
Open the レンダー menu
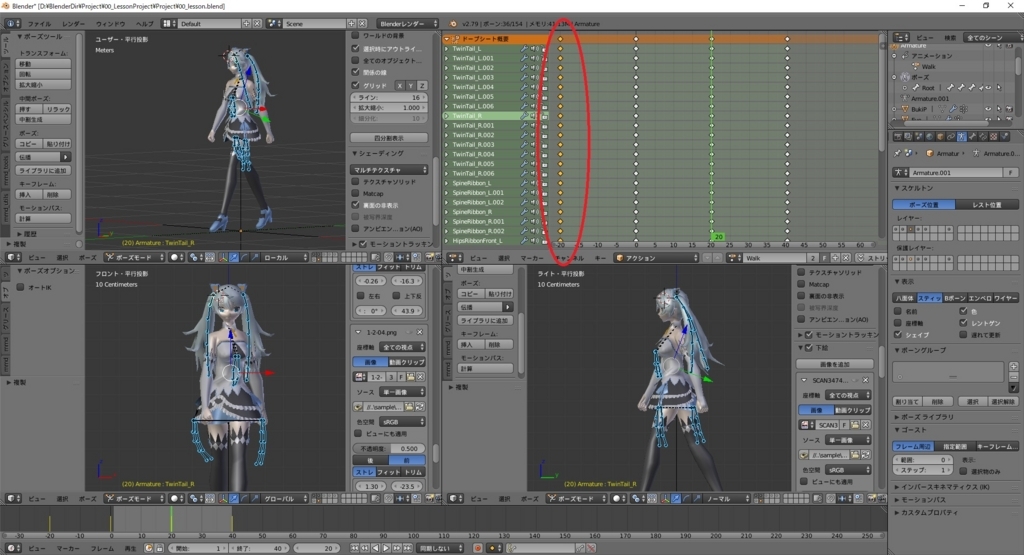[73, 24]
